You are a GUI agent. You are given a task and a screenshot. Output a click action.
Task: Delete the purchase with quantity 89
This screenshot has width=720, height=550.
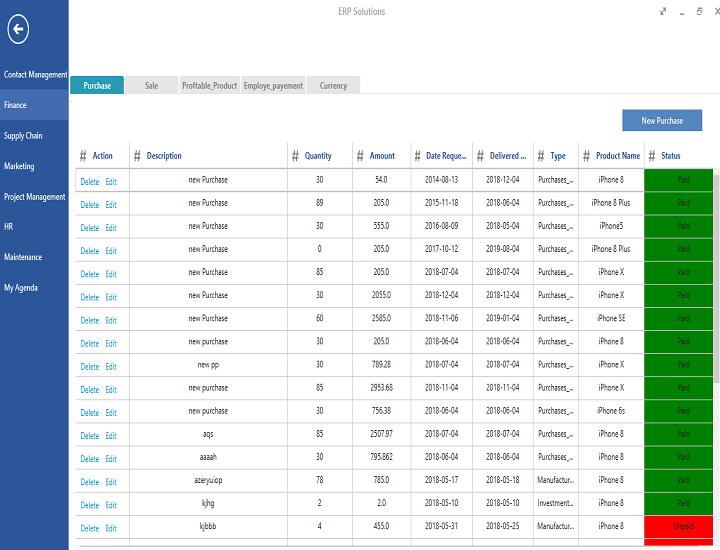pyautogui.click(x=90, y=205)
